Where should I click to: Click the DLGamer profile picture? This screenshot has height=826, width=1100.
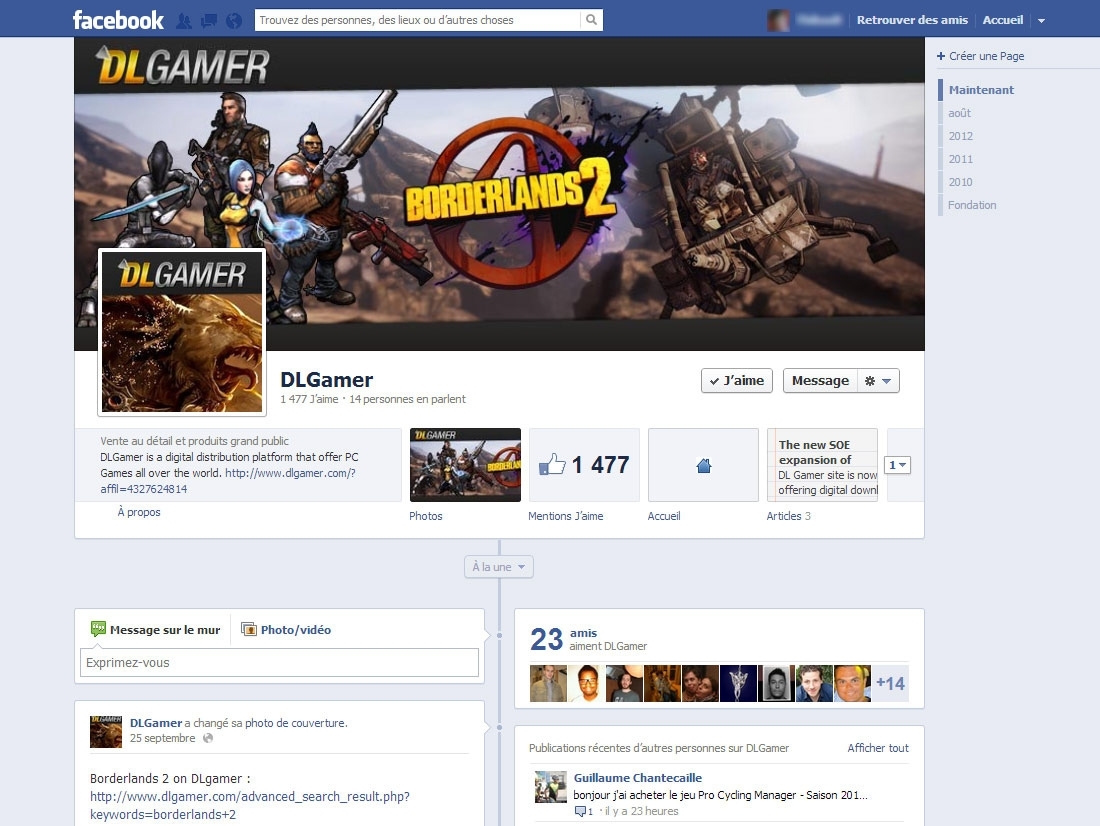pyautogui.click(x=182, y=332)
